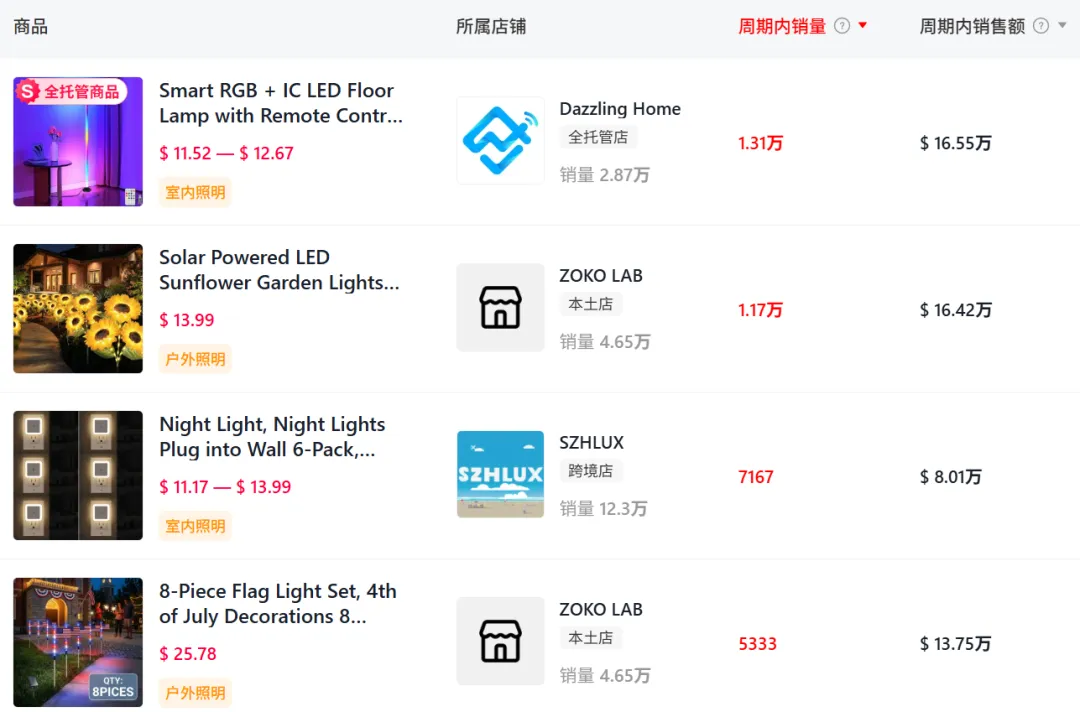Click the Dazzling Home store name
The image size is (1080, 712).
(620, 109)
